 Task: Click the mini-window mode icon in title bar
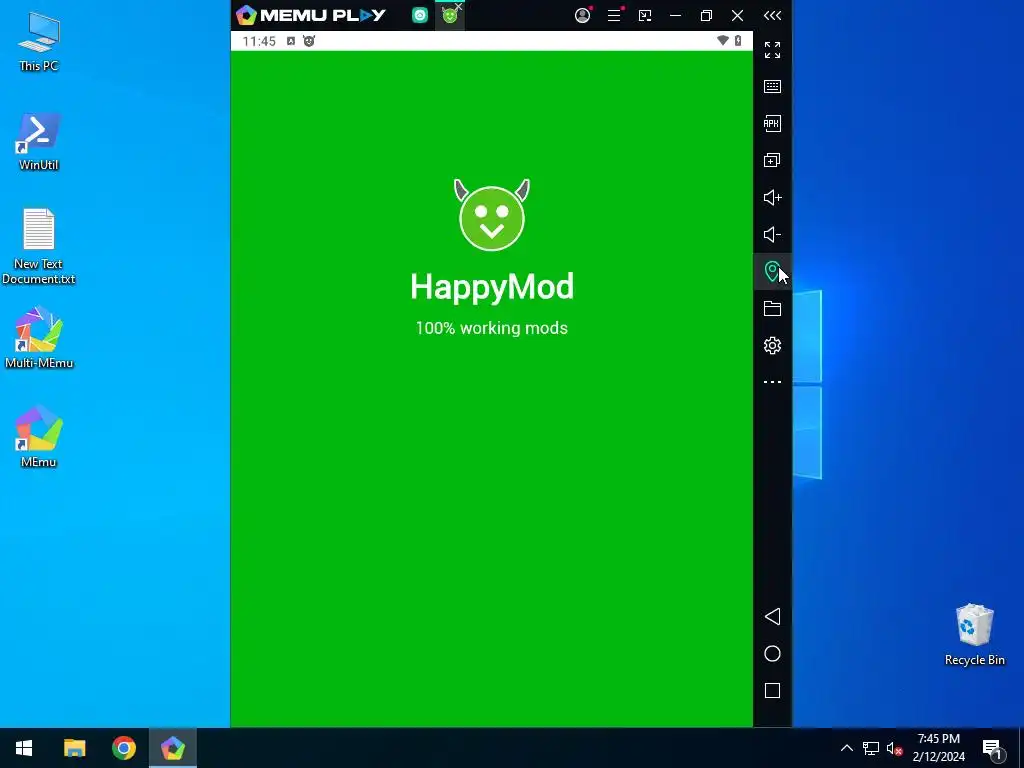645,15
